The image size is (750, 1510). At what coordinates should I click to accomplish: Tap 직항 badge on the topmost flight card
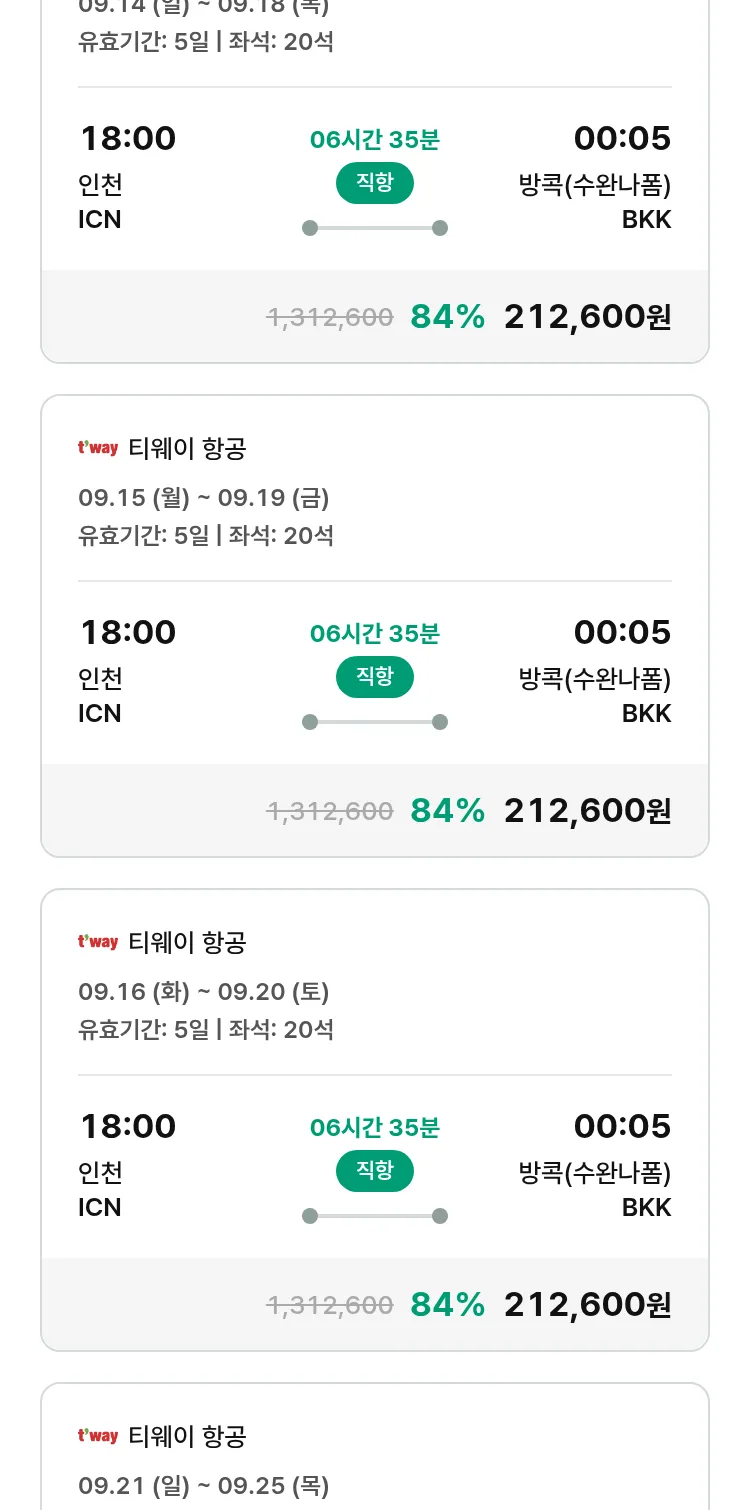tap(375, 183)
